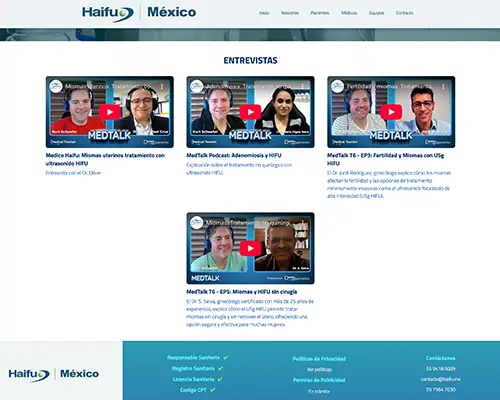Viewport: 500px width, 400px height.
Task: Open channel avatar on Miomas uterinos video
Action: click(x=56, y=86)
